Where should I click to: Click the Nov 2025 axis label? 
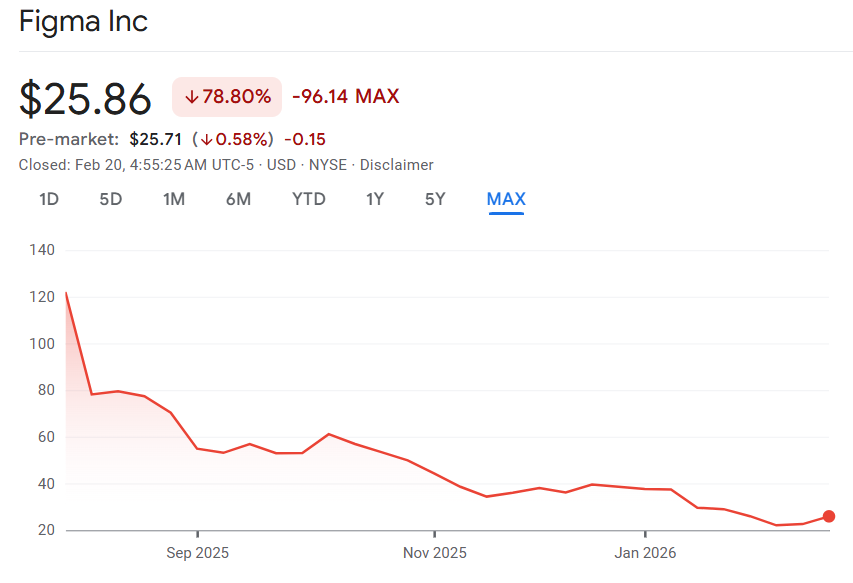pos(435,553)
